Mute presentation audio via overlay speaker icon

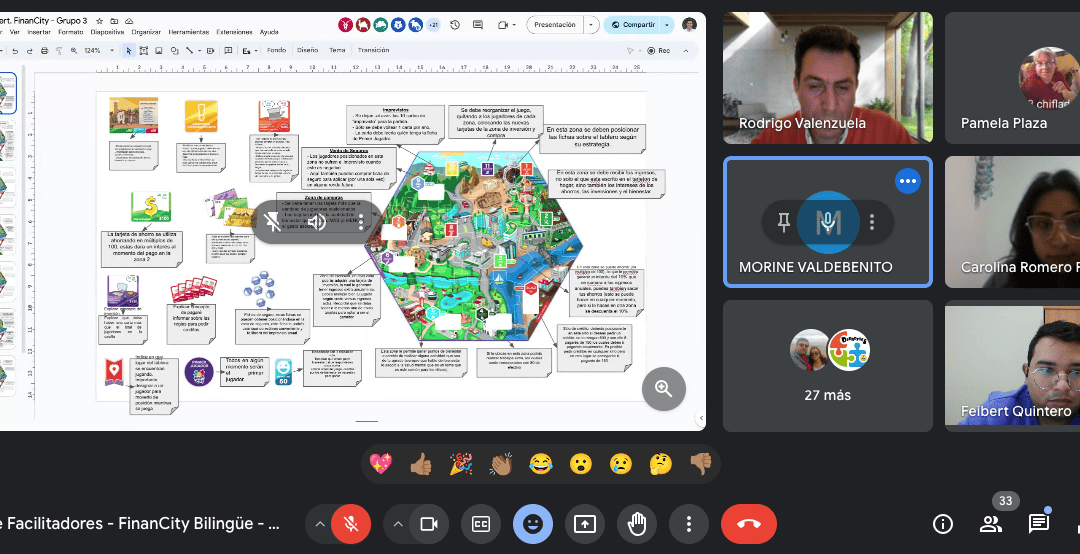pyautogui.click(x=317, y=222)
